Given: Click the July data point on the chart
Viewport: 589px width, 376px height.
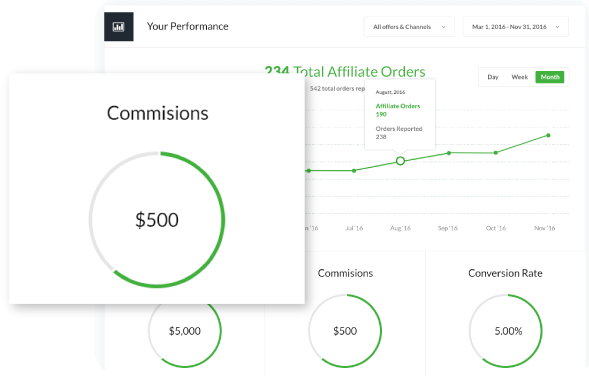Looking at the screenshot, I should (x=354, y=171).
